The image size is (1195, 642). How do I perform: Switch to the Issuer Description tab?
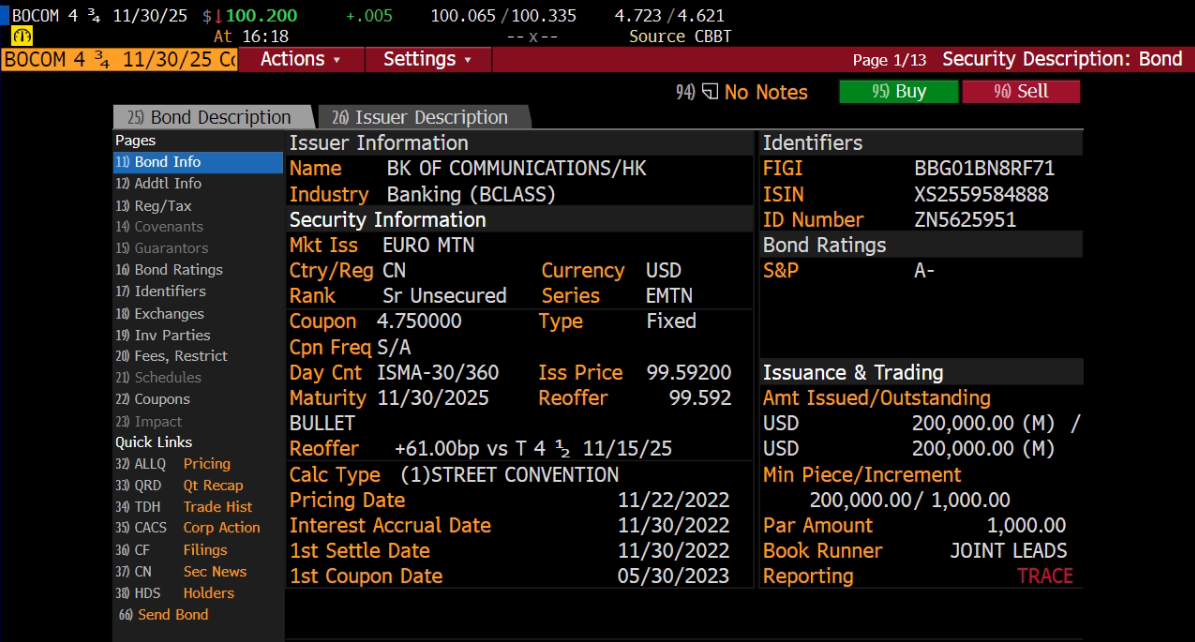[x=422, y=117]
